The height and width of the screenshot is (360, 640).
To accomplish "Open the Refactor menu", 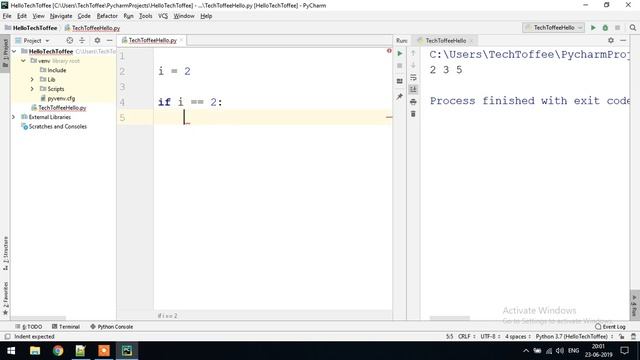I will coord(107,16).
